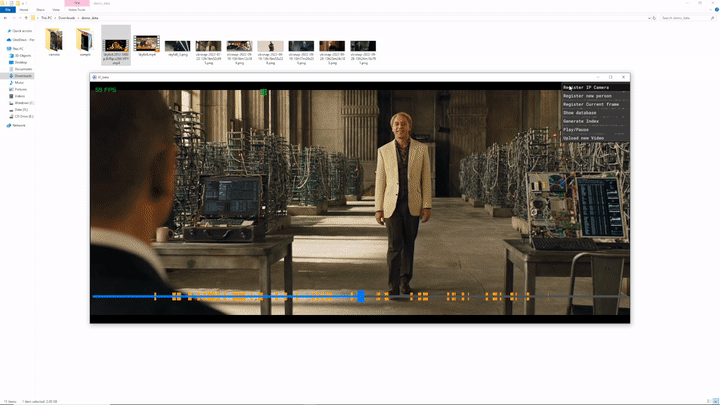Open Network in the navigation pane
Viewport: 720px width, 405px height.
pyautogui.click(x=16, y=125)
